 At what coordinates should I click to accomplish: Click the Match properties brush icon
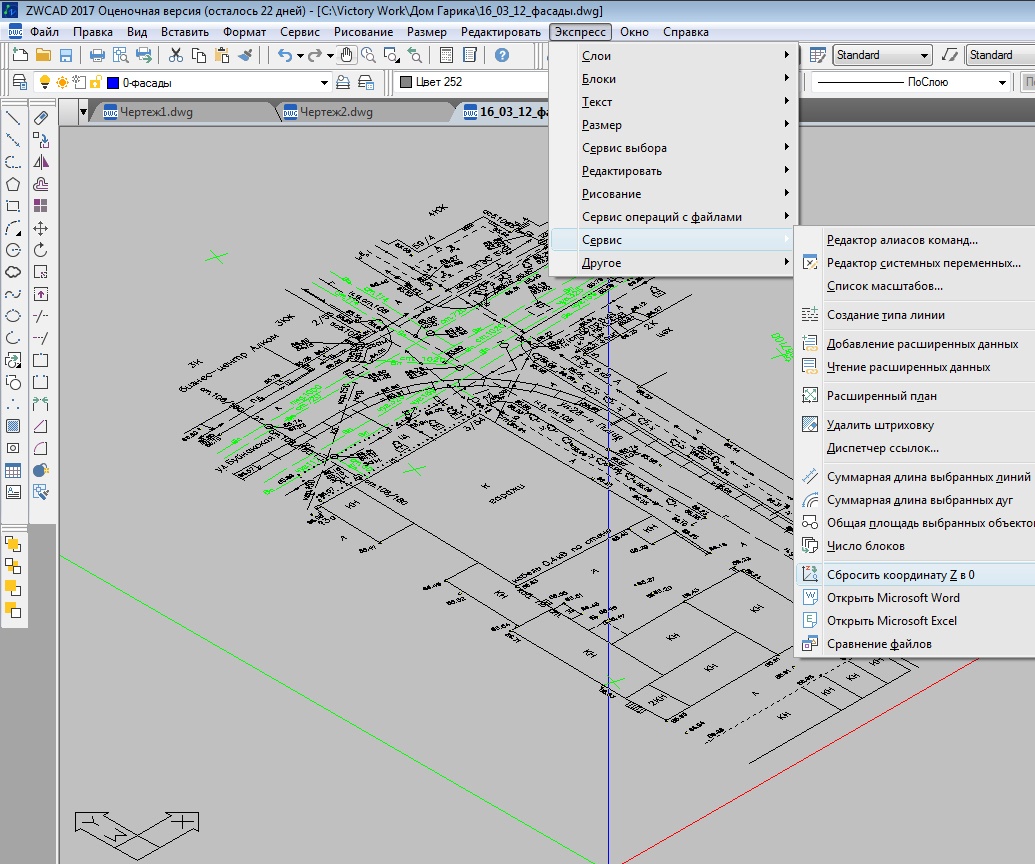(247, 55)
